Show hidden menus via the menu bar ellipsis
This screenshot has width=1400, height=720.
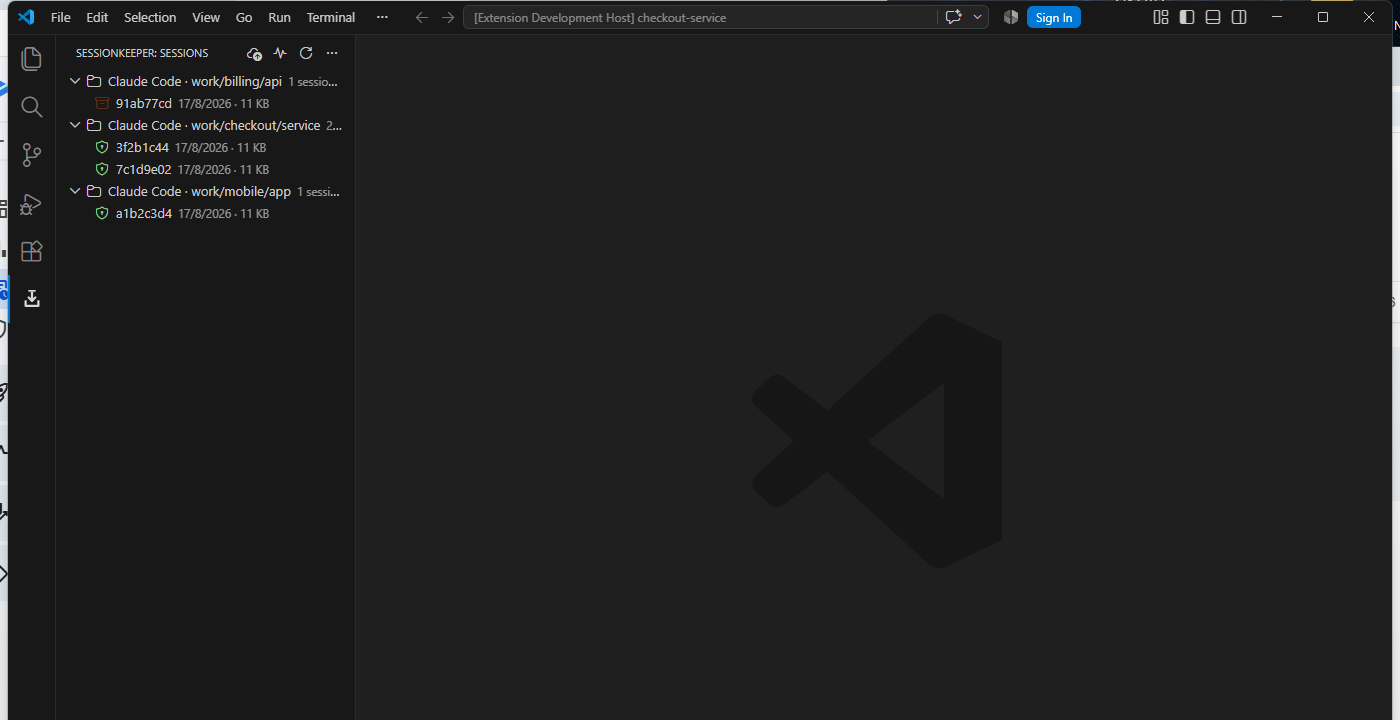click(x=382, y=17)
